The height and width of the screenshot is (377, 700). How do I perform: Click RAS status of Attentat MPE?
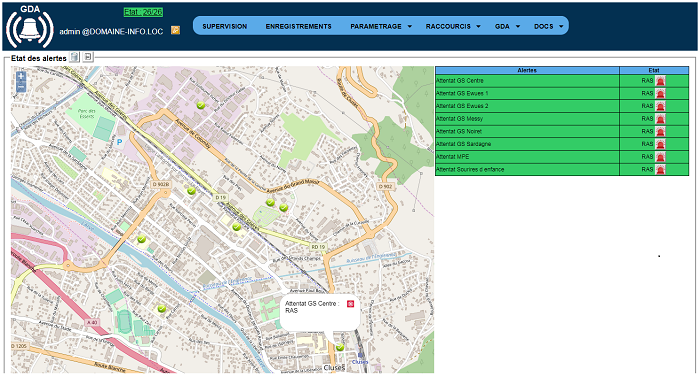[x=647, y=157]
